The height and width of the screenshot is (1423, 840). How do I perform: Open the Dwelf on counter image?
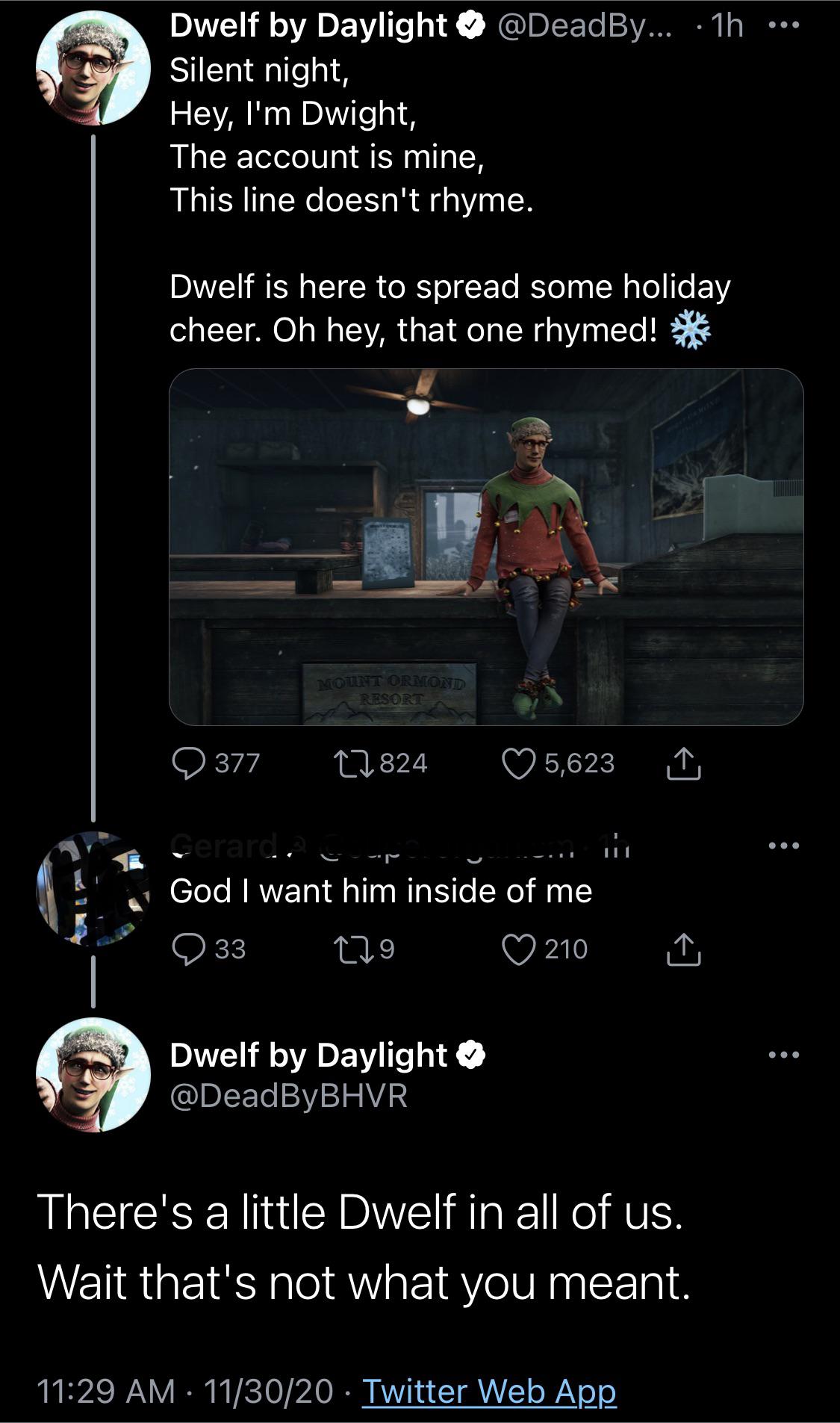pyautogui.click(x=486, y=547)
